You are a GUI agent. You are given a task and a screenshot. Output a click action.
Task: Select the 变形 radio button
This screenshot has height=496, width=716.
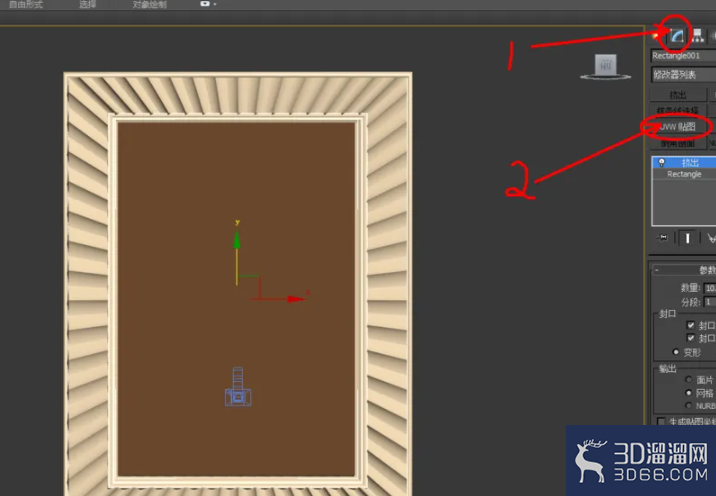[676, 352]
